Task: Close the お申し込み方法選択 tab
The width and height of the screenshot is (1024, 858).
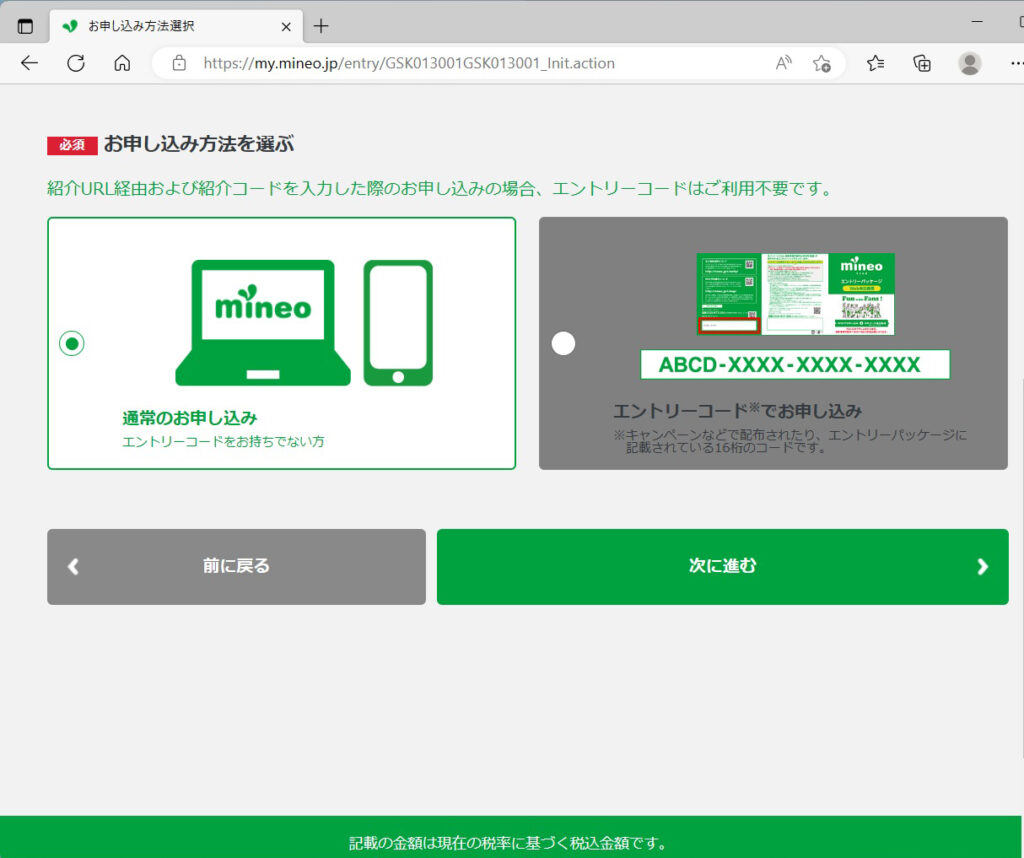Action: click(x=286, y=27)
